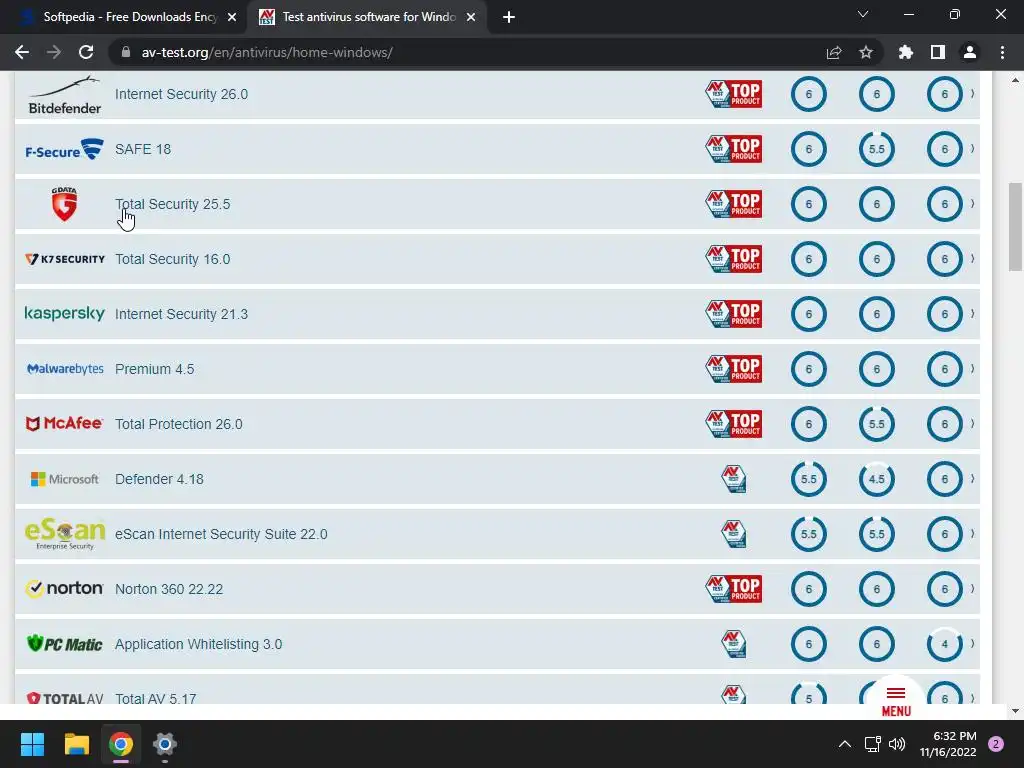Click the eScan logo
Screen dimensions: 1024x768
pyautogui.click(x=65, y=534)
